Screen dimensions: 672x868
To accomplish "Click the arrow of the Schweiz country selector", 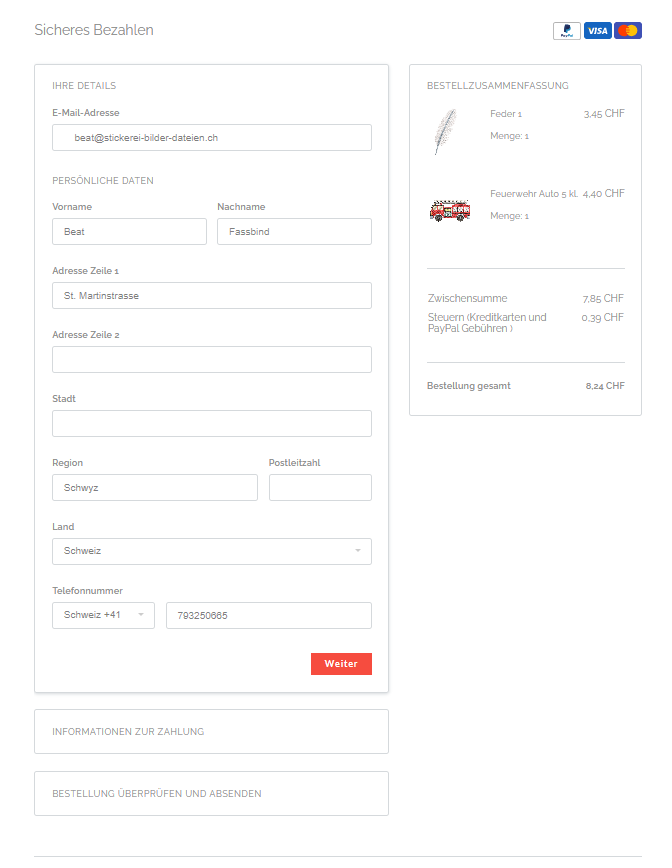I will click(358, 551).
